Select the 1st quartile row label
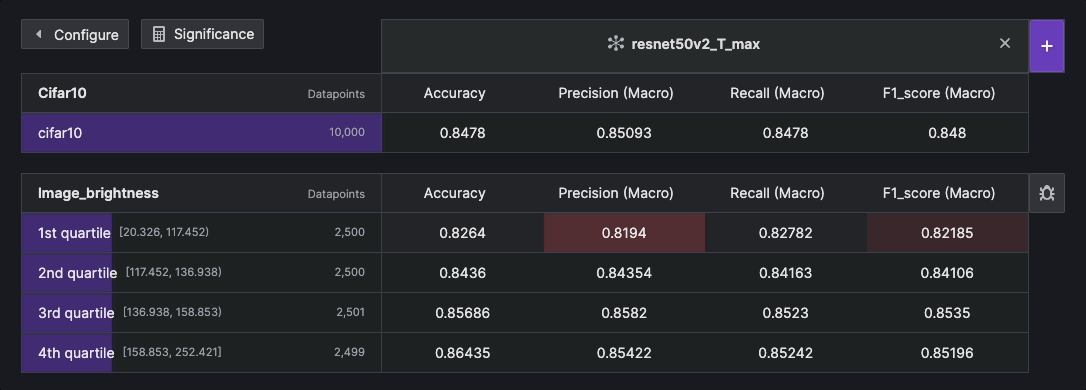This screenshot has width=1086, height=390. [x=74, y=233]
